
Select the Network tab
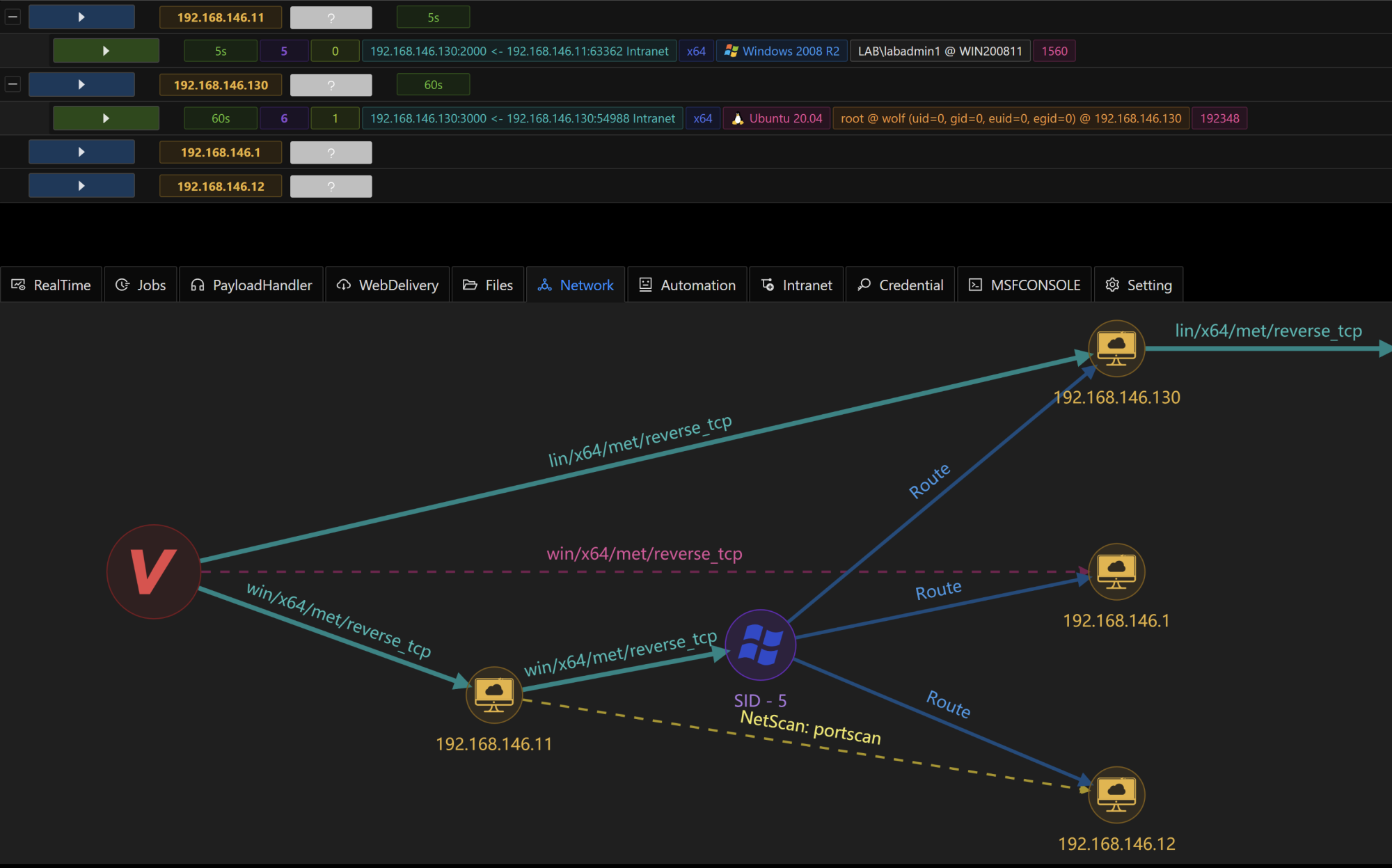576,285
